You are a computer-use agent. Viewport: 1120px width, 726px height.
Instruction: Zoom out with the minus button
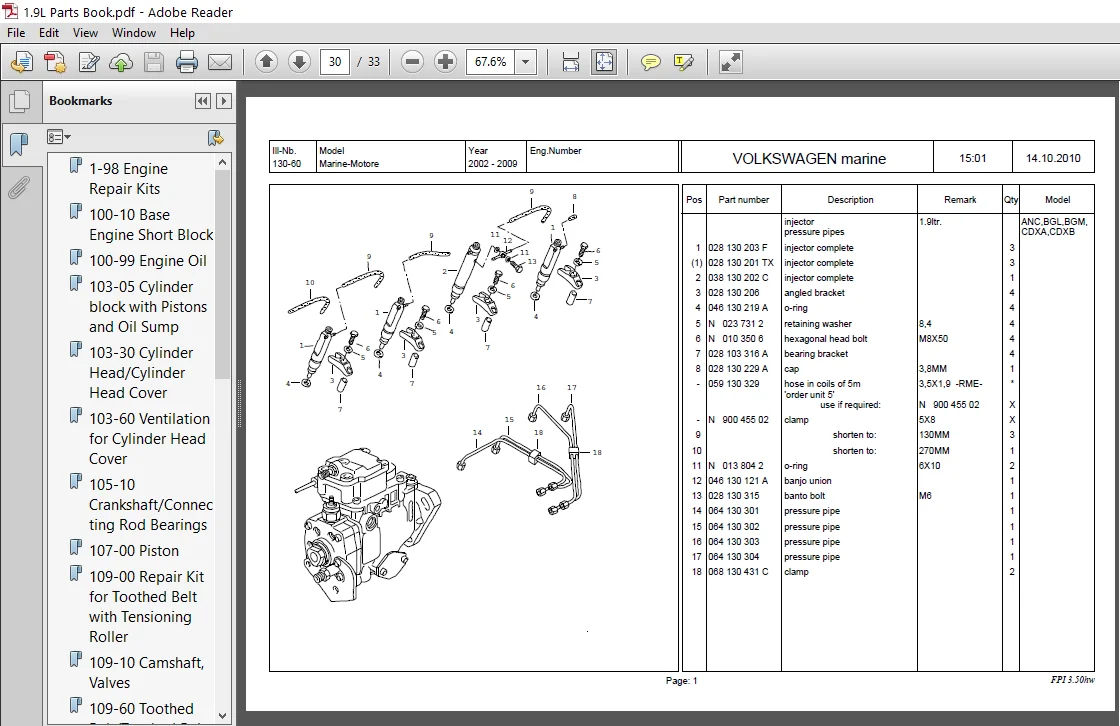point(412,62)
